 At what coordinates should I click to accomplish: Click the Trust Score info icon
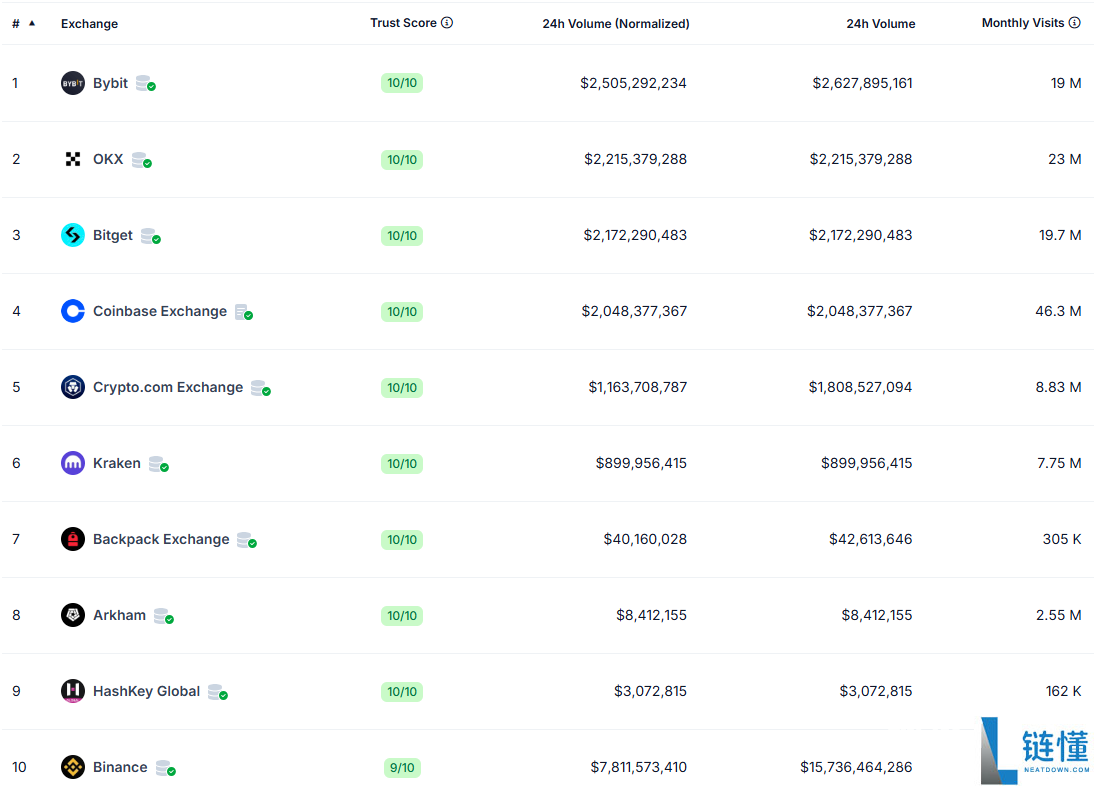pos(447,22)
